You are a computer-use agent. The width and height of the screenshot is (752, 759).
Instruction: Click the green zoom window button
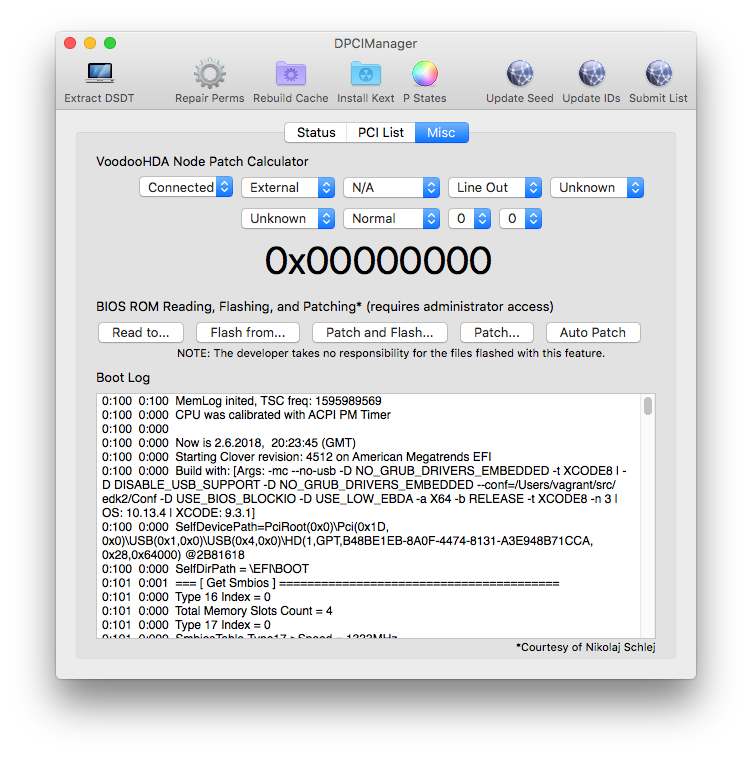[x=110, y=43]
